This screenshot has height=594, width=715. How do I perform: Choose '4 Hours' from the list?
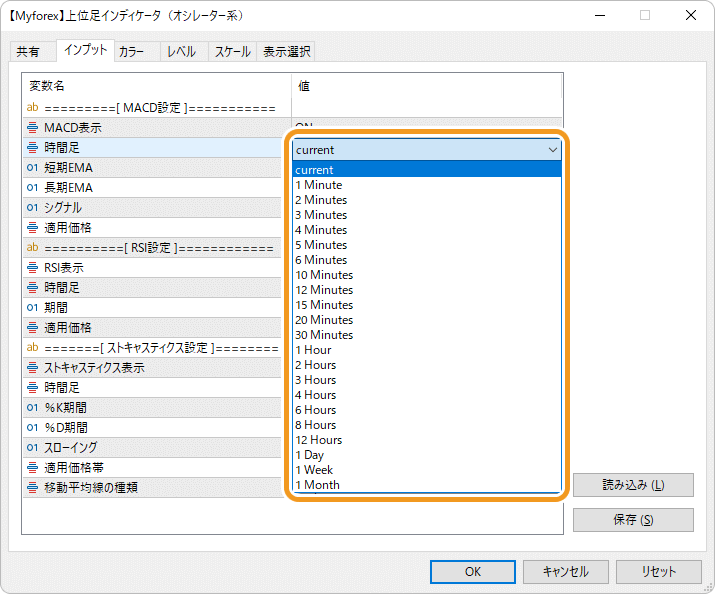point(426,396)
